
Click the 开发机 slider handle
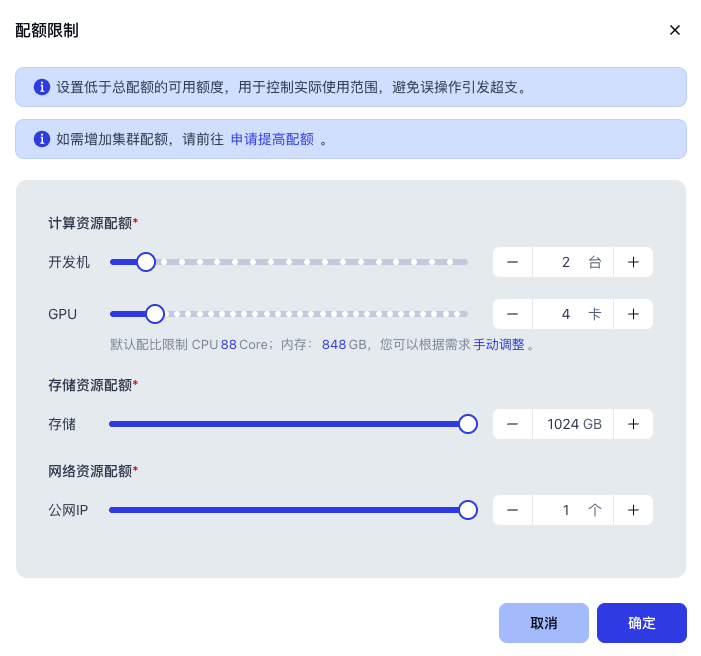146,262
